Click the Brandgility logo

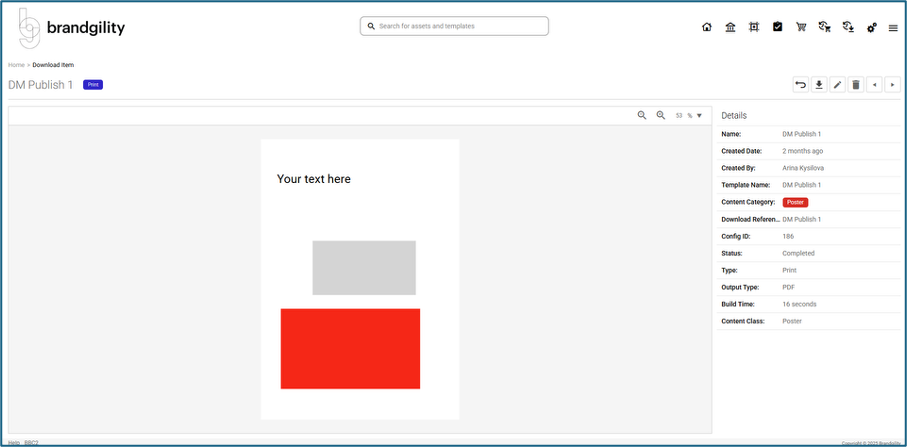coord(72,28)
